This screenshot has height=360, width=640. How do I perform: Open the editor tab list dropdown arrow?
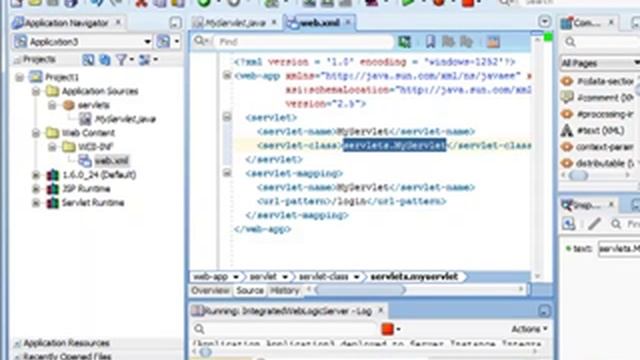pyautogui.click(x=544, y=21)
